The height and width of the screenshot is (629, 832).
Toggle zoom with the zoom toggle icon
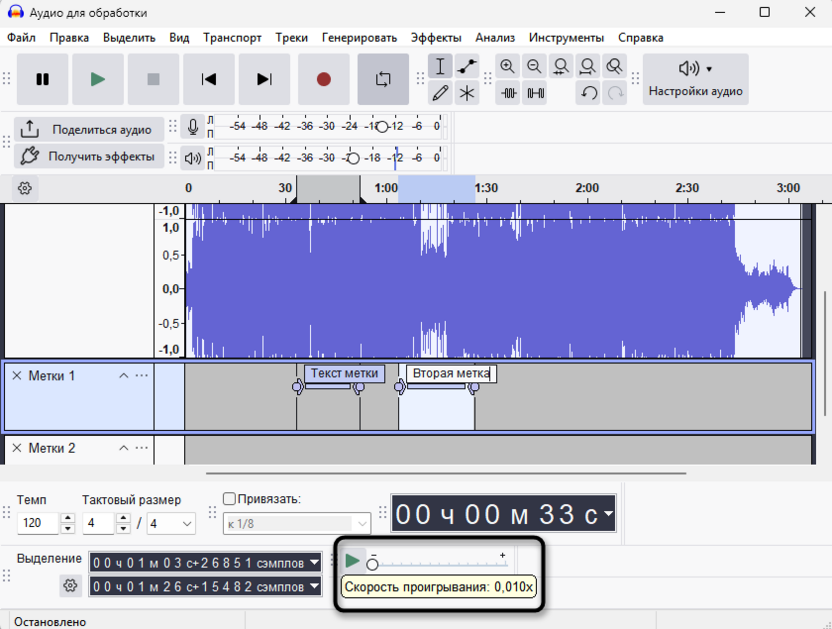click(x=614, y=66)
